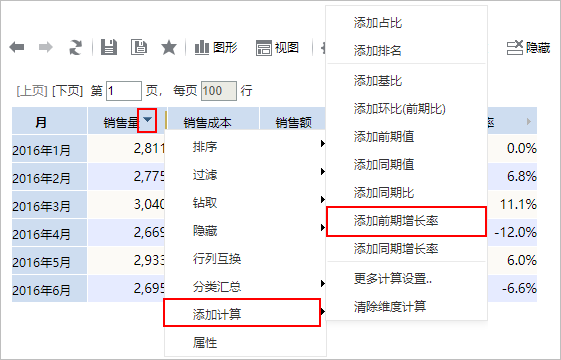Open the 视图 view toolbar button
Image resolution: width=561 pixels, height=360 pixels.
pyautogui.click(x=277, y=48)
